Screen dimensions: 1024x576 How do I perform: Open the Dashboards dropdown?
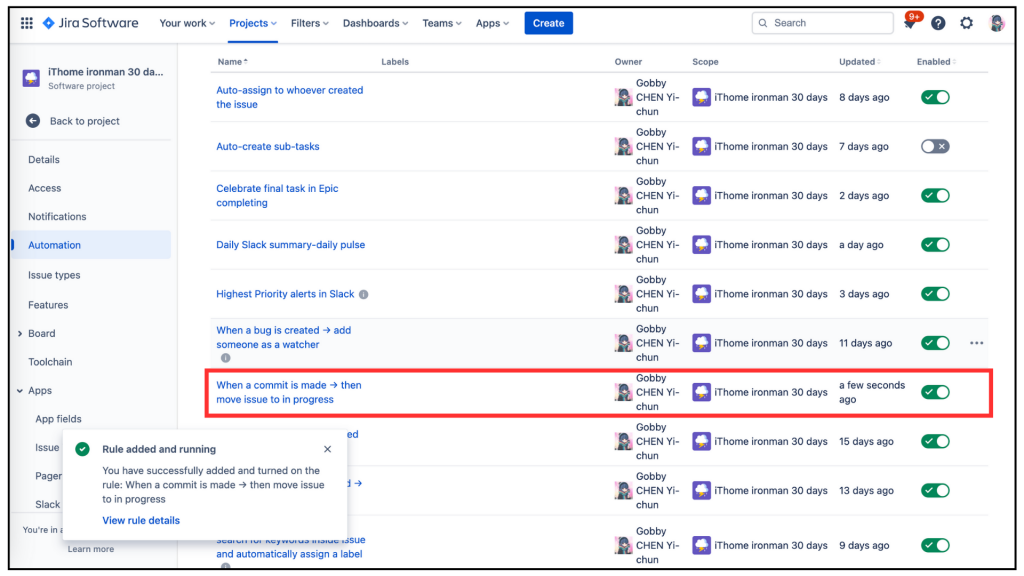[376, 23]
